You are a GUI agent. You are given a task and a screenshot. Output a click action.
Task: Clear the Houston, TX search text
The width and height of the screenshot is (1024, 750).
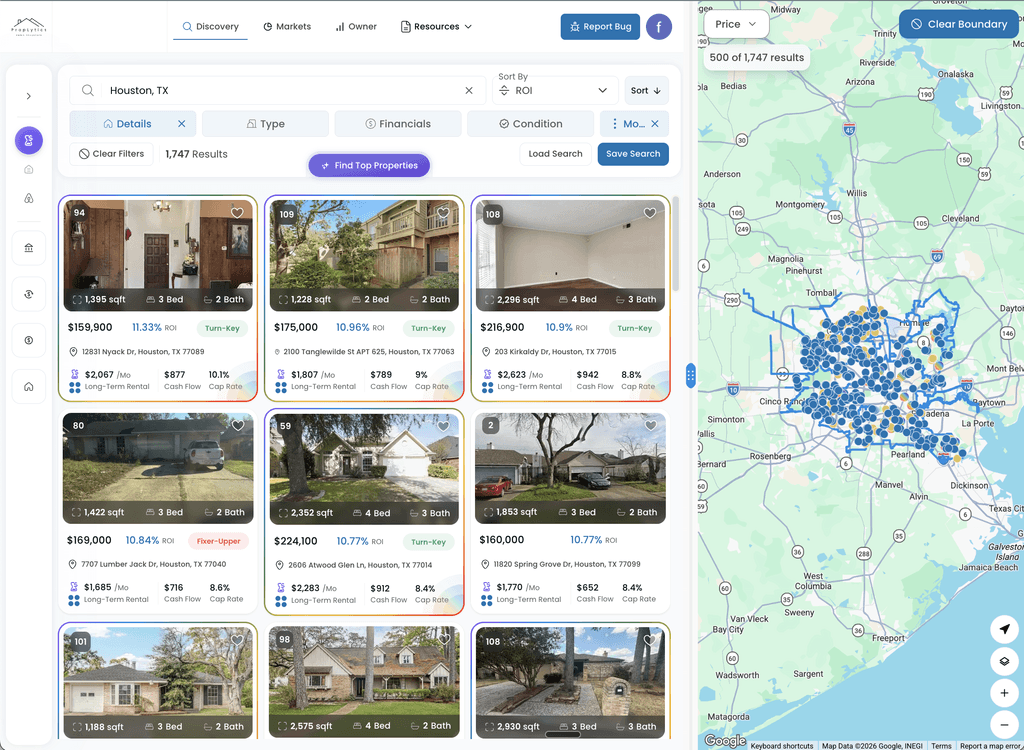coord(469,91)
